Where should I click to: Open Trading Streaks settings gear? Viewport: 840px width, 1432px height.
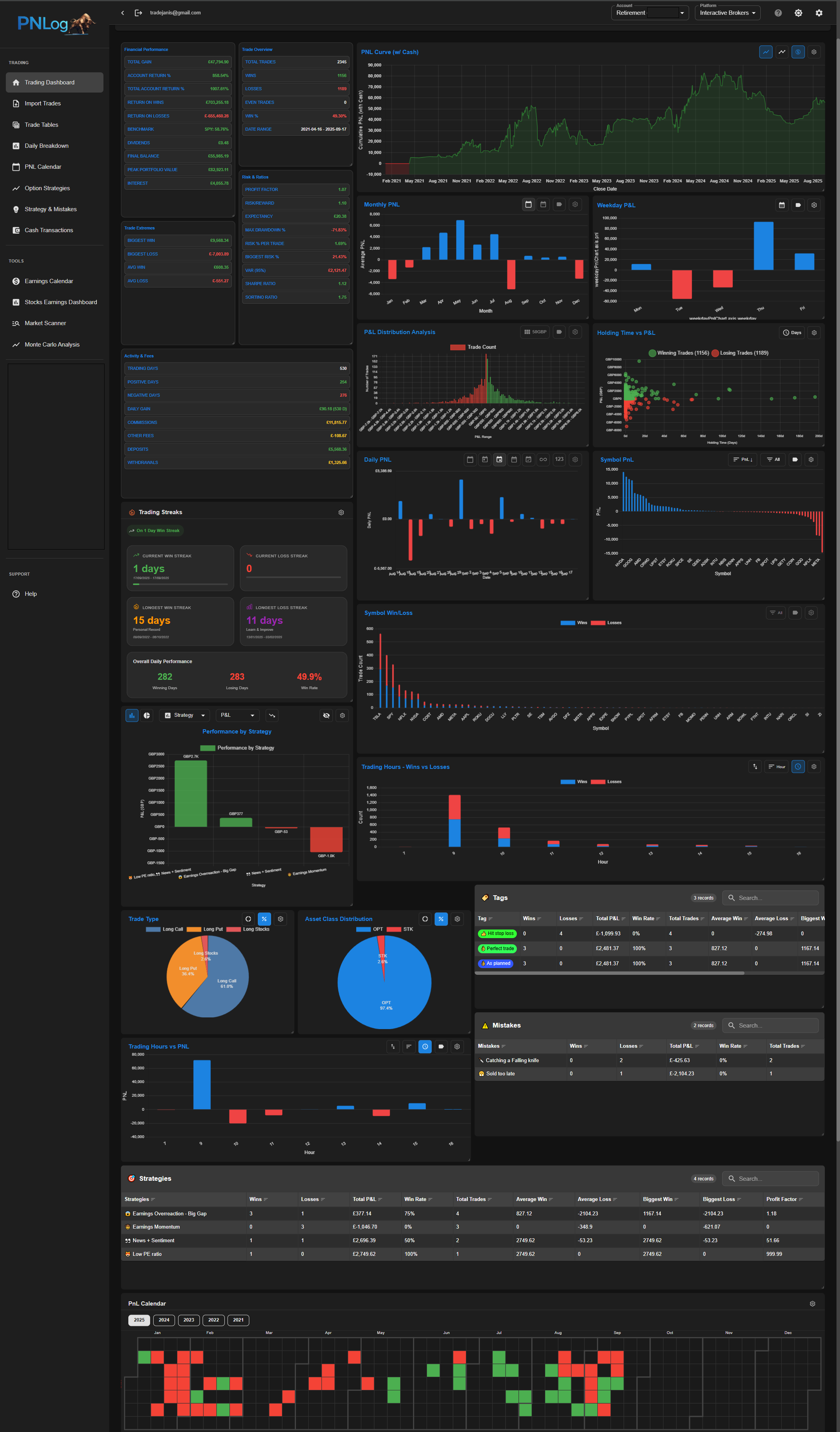(341, 512)
